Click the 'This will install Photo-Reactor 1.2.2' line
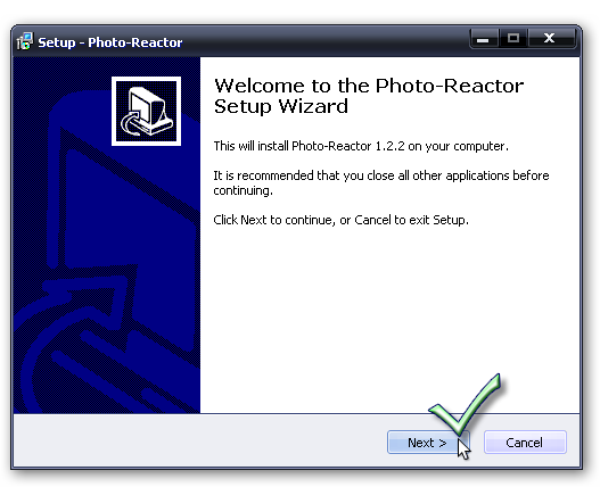The image size is (600, 500). pyautogui.click(x=361, y=146)
